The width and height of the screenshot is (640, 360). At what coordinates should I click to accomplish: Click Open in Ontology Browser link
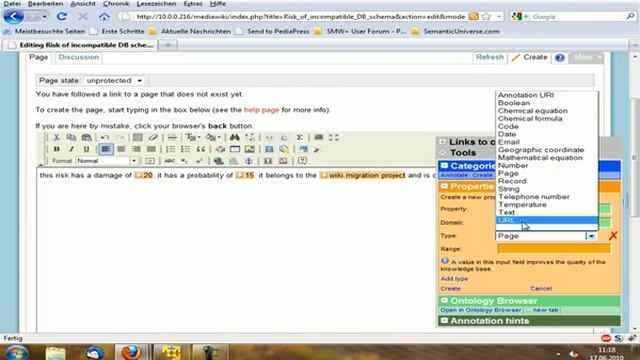pos(480,310)
